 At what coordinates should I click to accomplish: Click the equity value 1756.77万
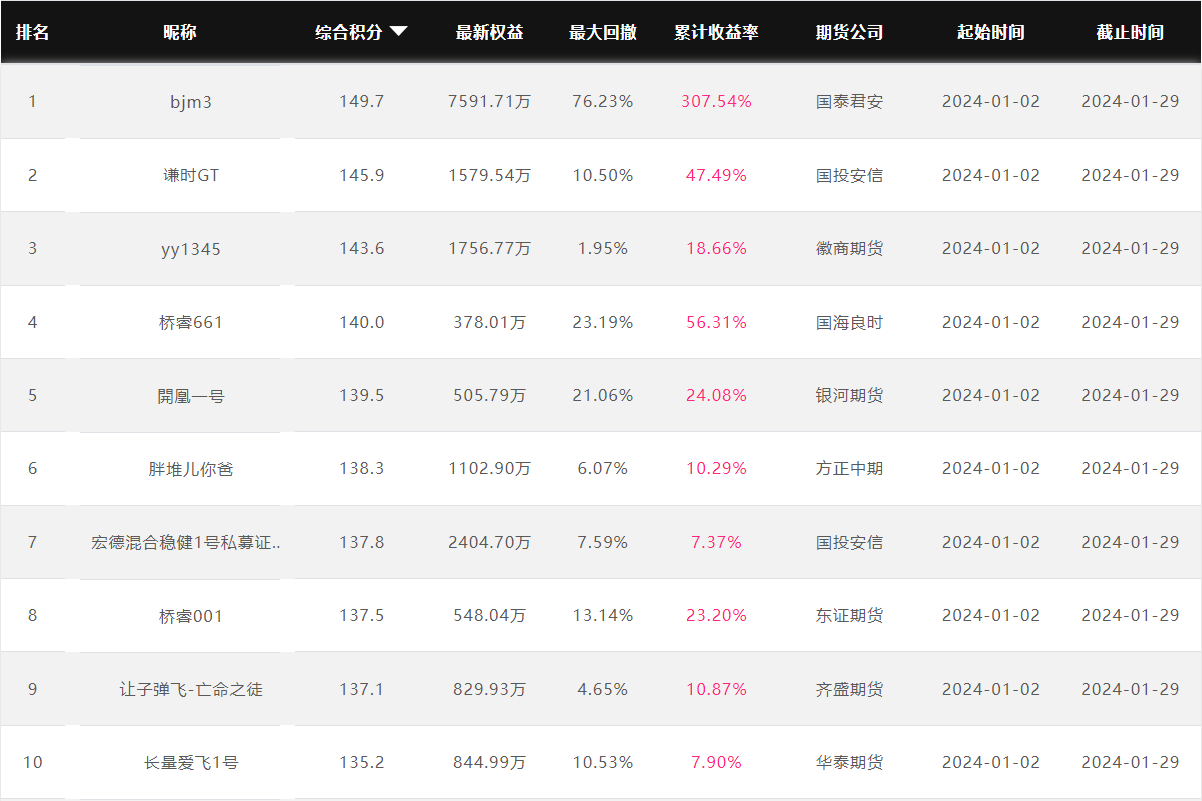[489, 249]
